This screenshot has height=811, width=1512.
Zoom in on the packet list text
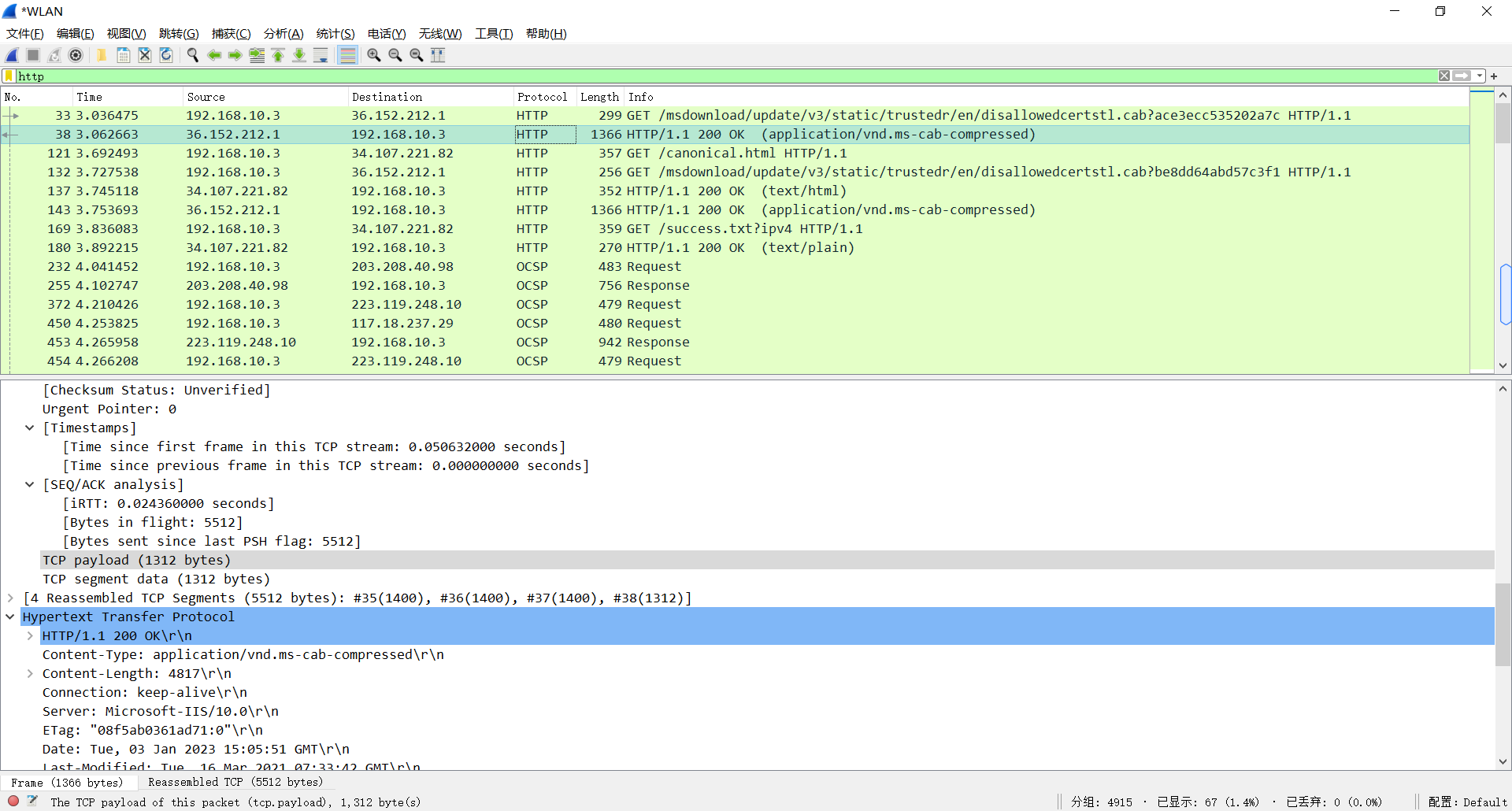[x=373, y=55]
